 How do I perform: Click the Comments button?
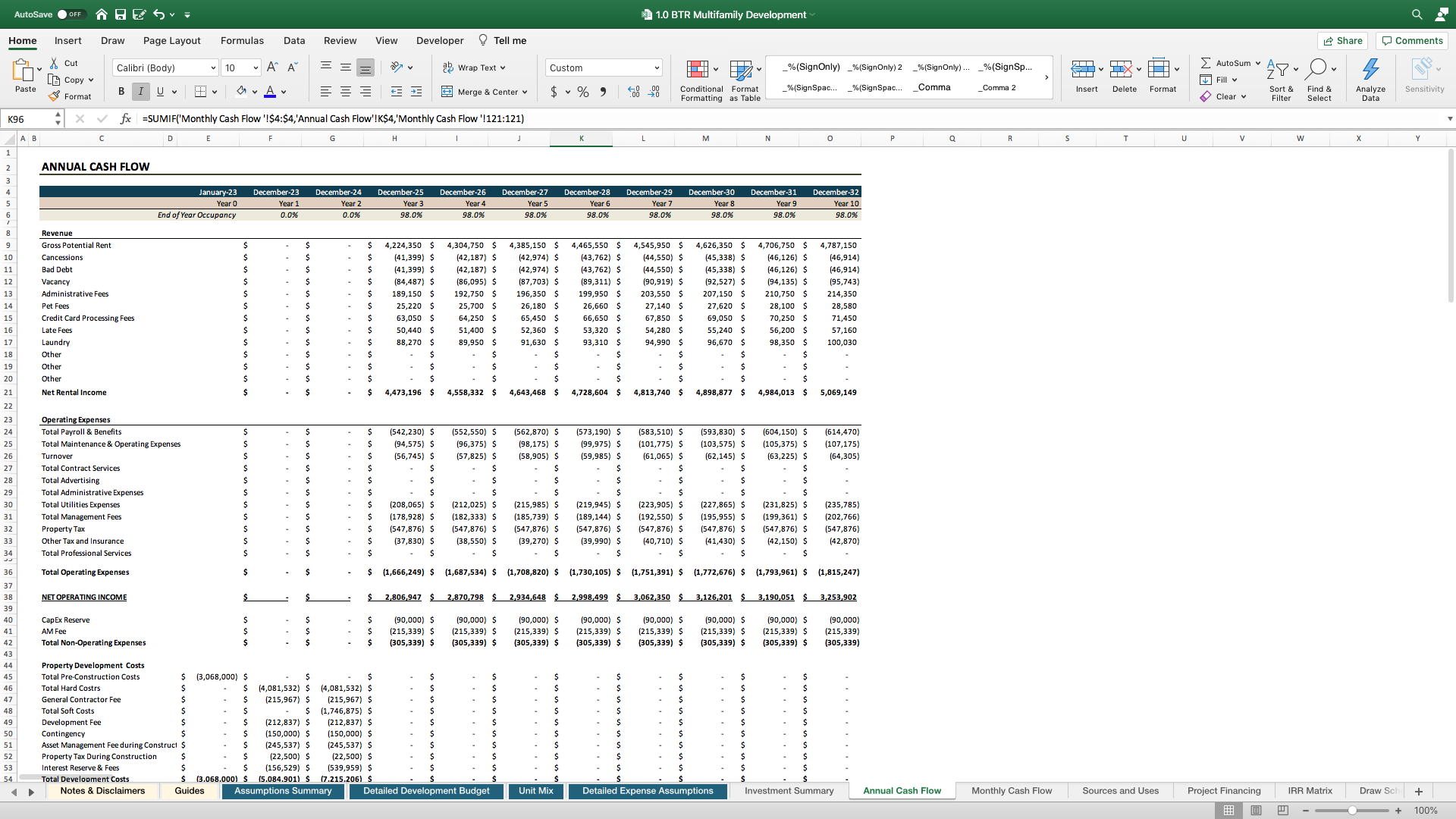click(1411, 41)
